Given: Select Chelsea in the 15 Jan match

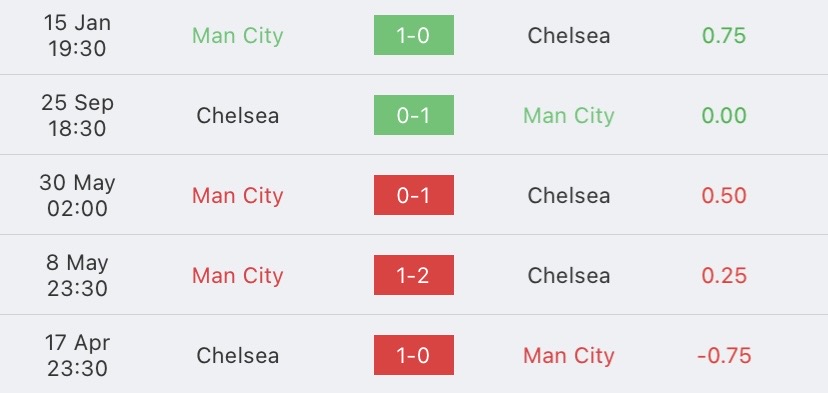Looking at the screenshot, I should click(569, 36).
